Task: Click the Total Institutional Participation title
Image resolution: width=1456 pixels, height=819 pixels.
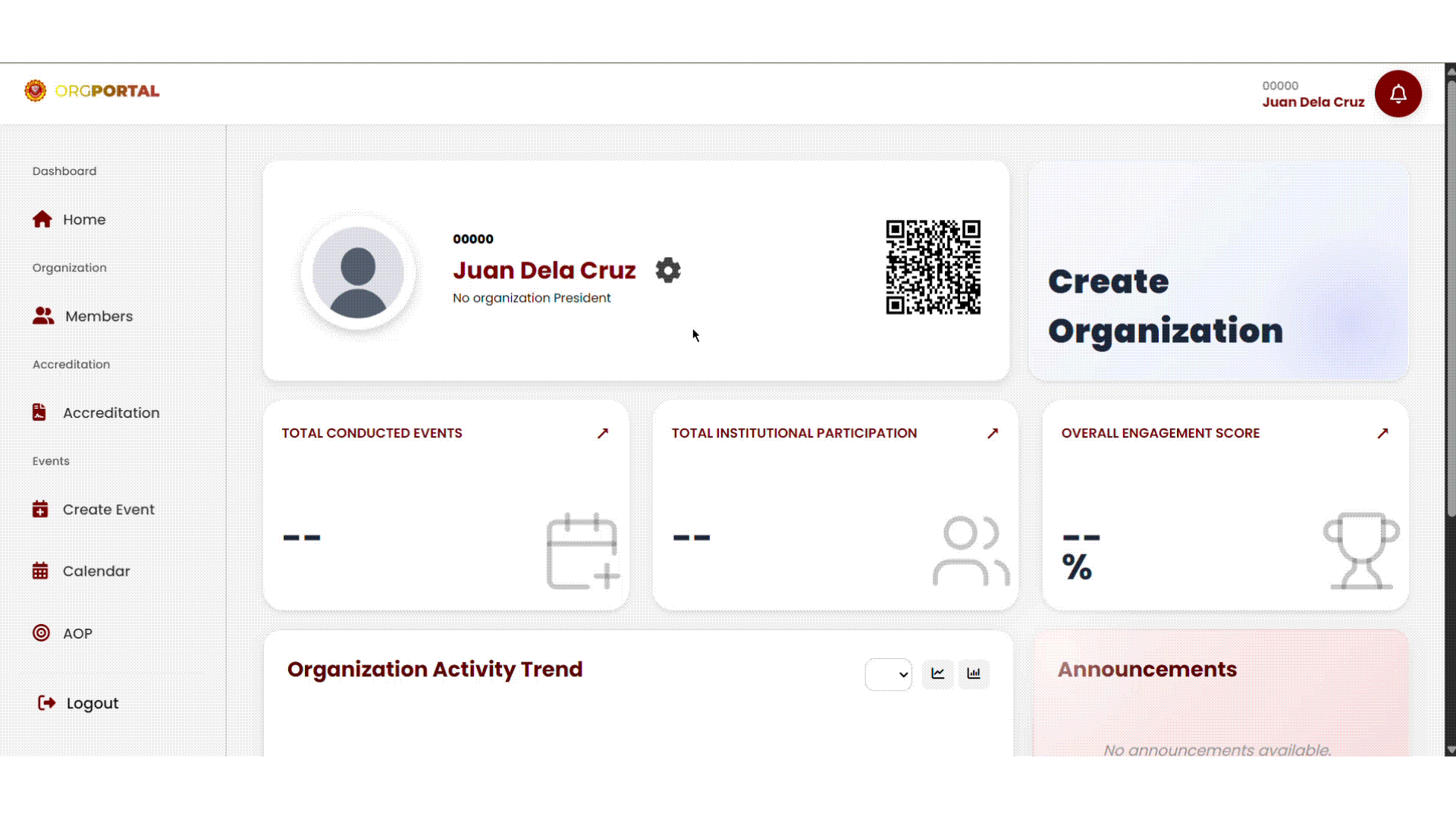Action: [x=794, y=433]
